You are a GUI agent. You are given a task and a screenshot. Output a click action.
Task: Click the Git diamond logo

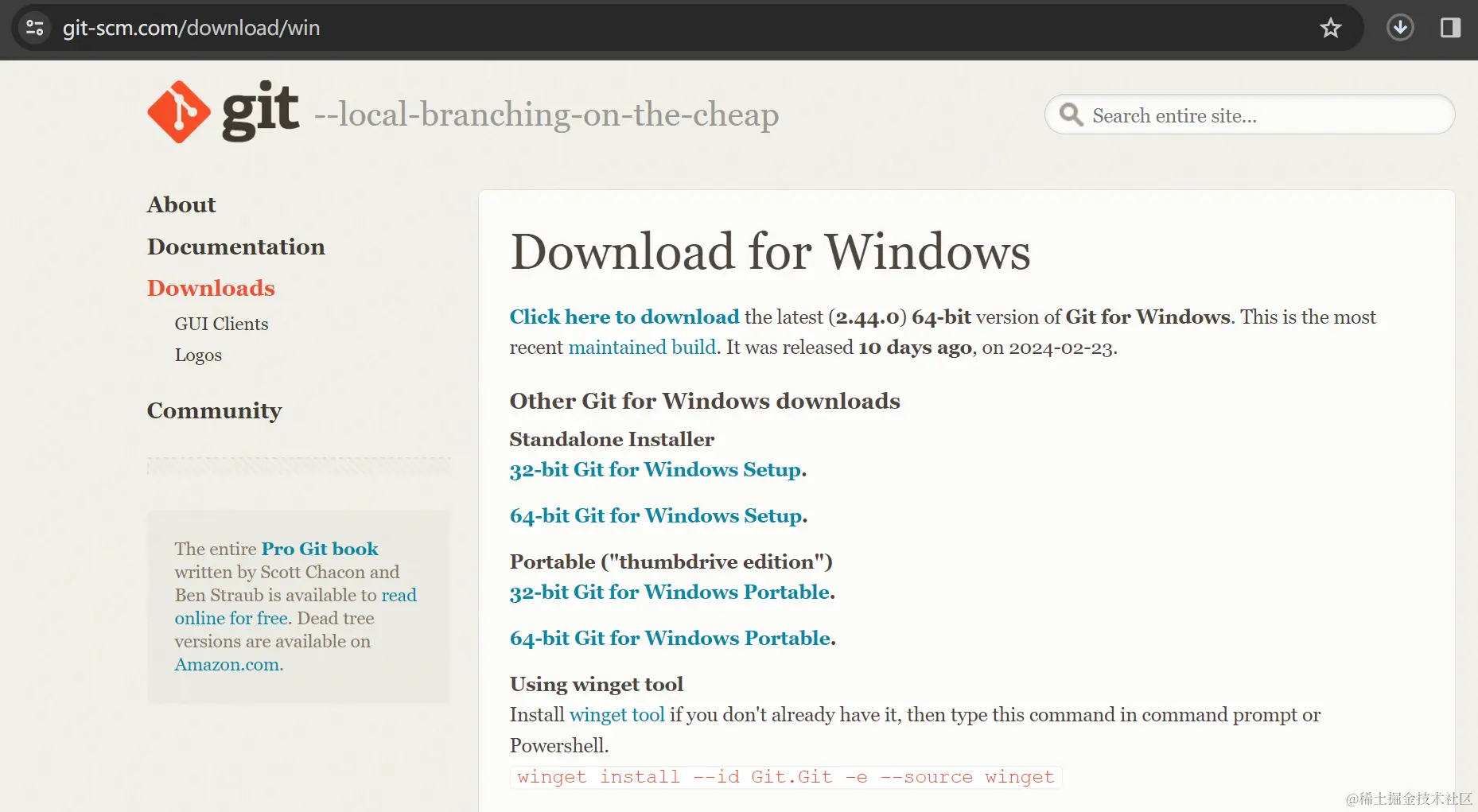pyautogui.click(x=179, y=112)
